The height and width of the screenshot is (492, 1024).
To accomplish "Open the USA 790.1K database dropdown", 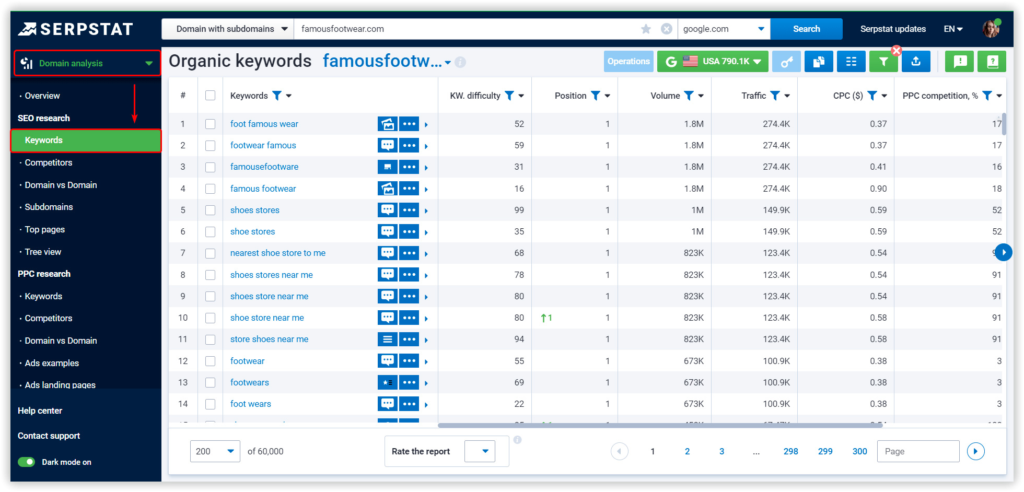I will pos(712,61).
